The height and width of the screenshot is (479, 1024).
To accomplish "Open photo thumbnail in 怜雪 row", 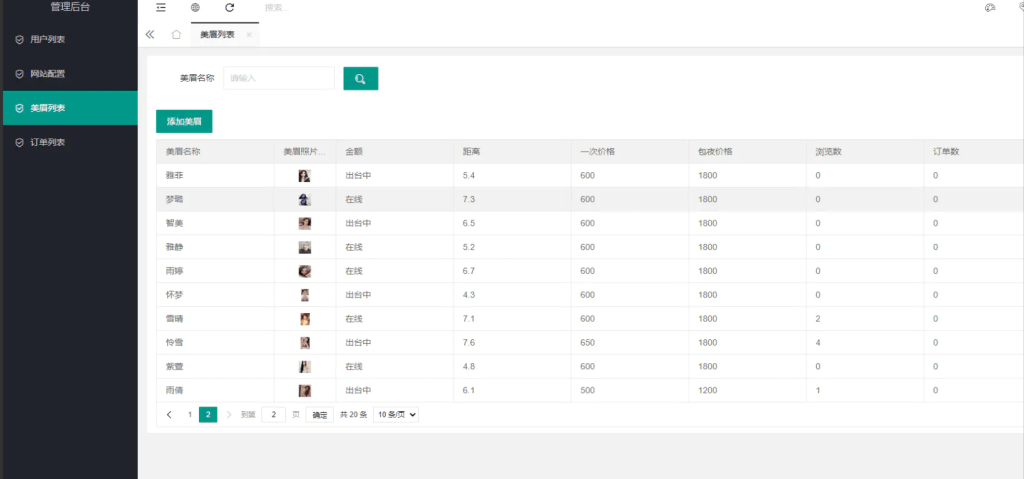I will click(x=304, y=342).
